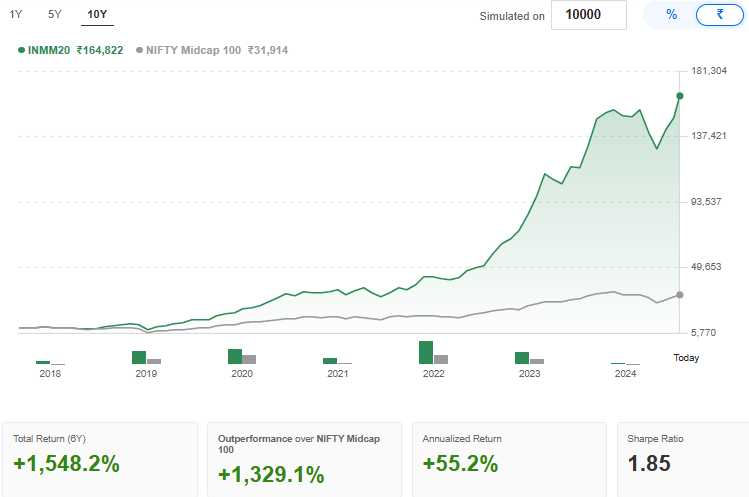Screen dimensions: 749x497
Task: Click the INMM20 green legend dot
Action: pyautogui.click(x=21, y=50)
